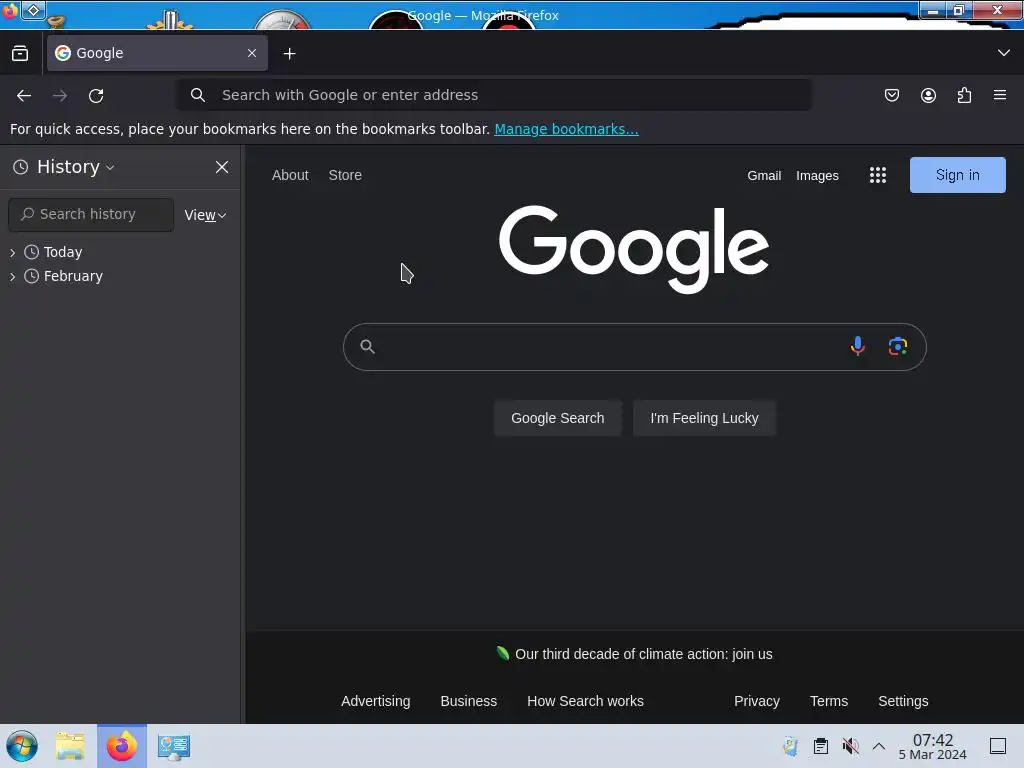Open Privacy footer link
Screen dimensions: 1024x768
tap(756, 701)
